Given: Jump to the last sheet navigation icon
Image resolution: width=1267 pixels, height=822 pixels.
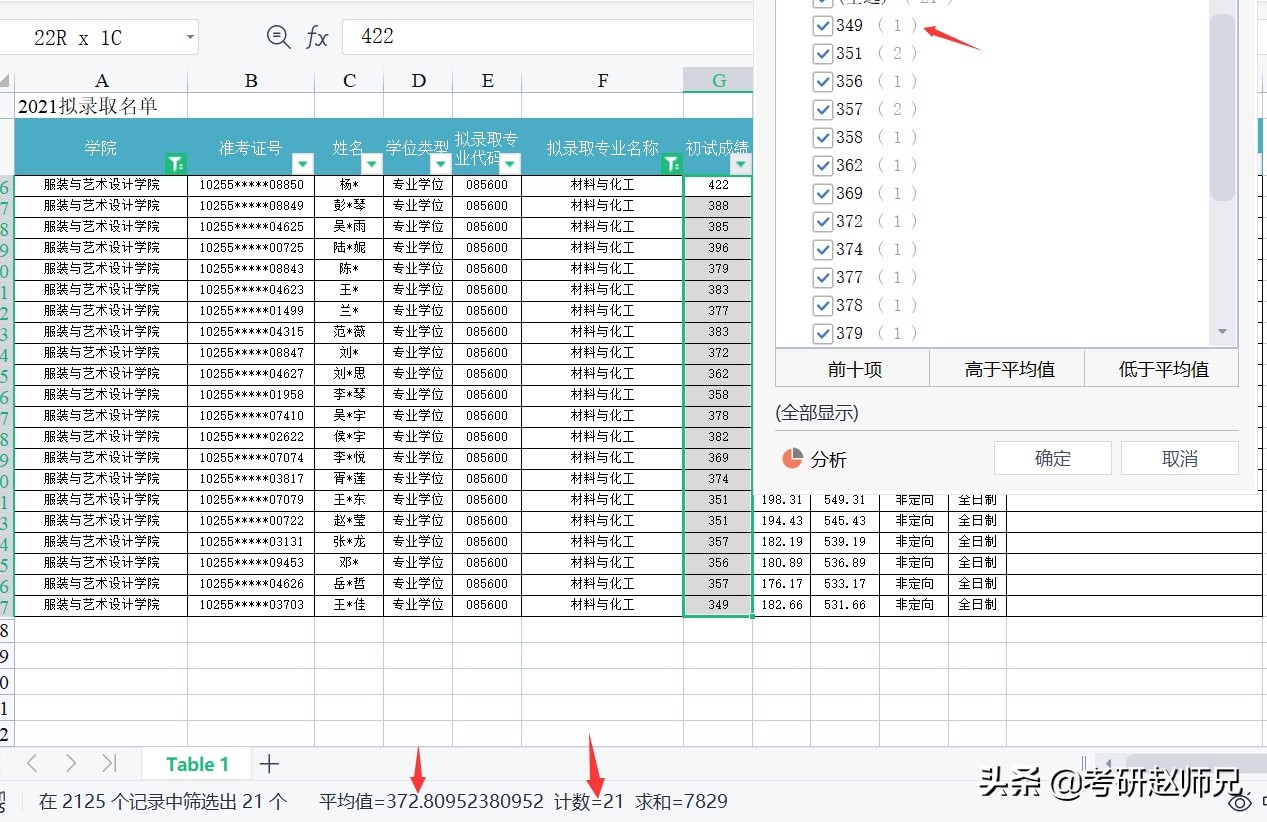Looking at the screenshot, I should (x=110, y=763).
